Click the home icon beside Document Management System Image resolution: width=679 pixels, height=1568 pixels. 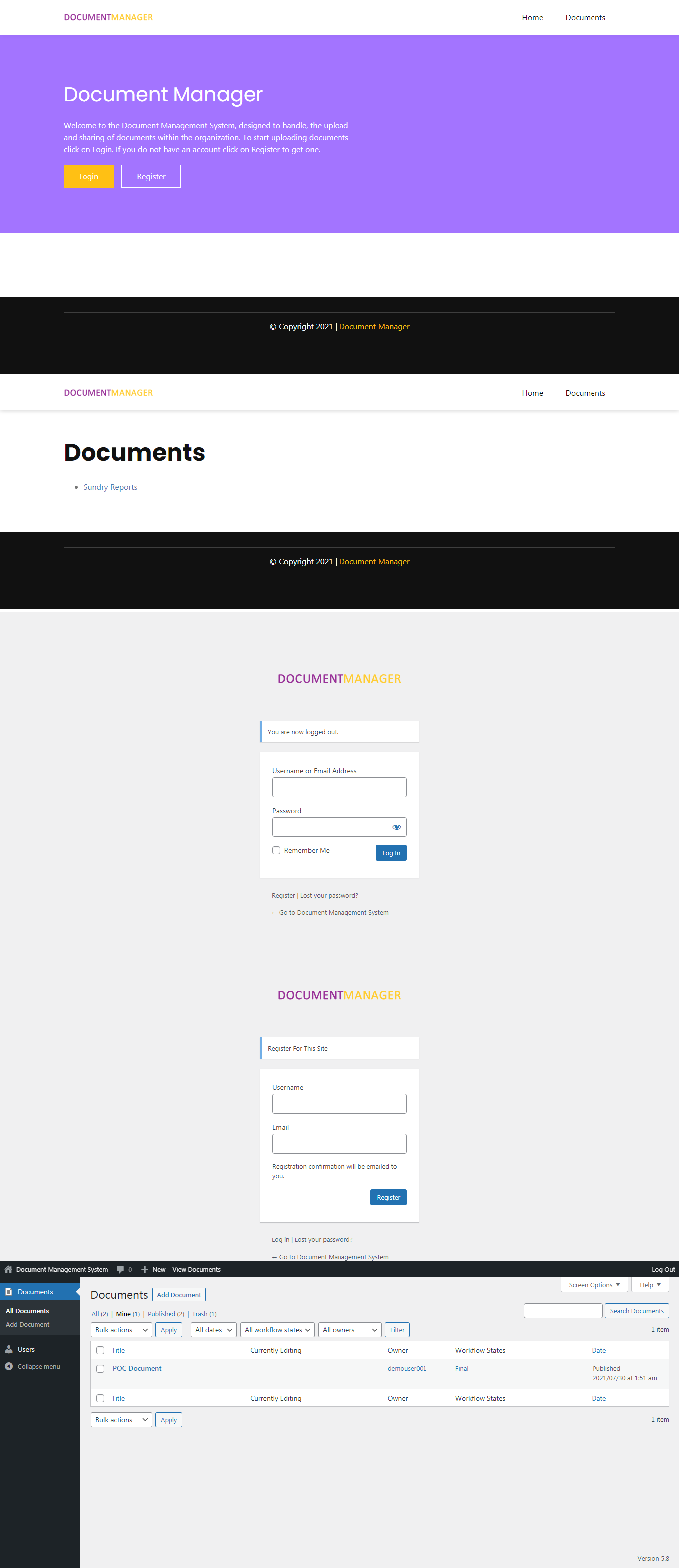click(8, 1269)
